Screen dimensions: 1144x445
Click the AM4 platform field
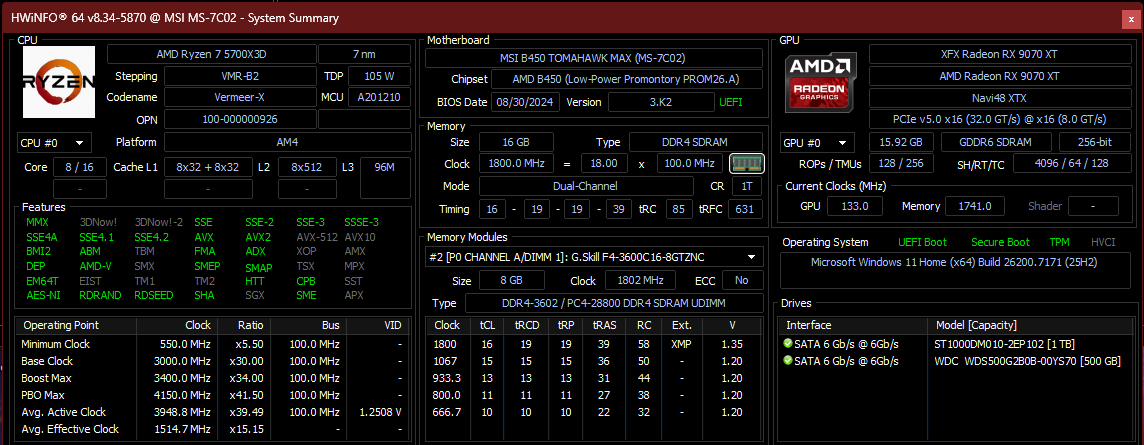tap(287, 142)
